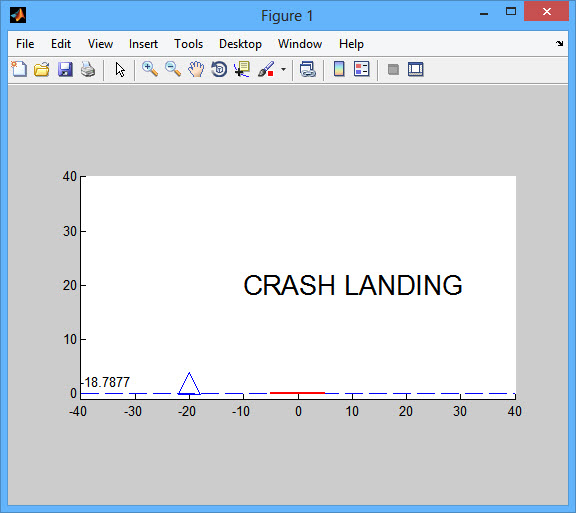Click the Brush data tool icon
Viewport: 576px width, 513px height.
pos(266,69)
